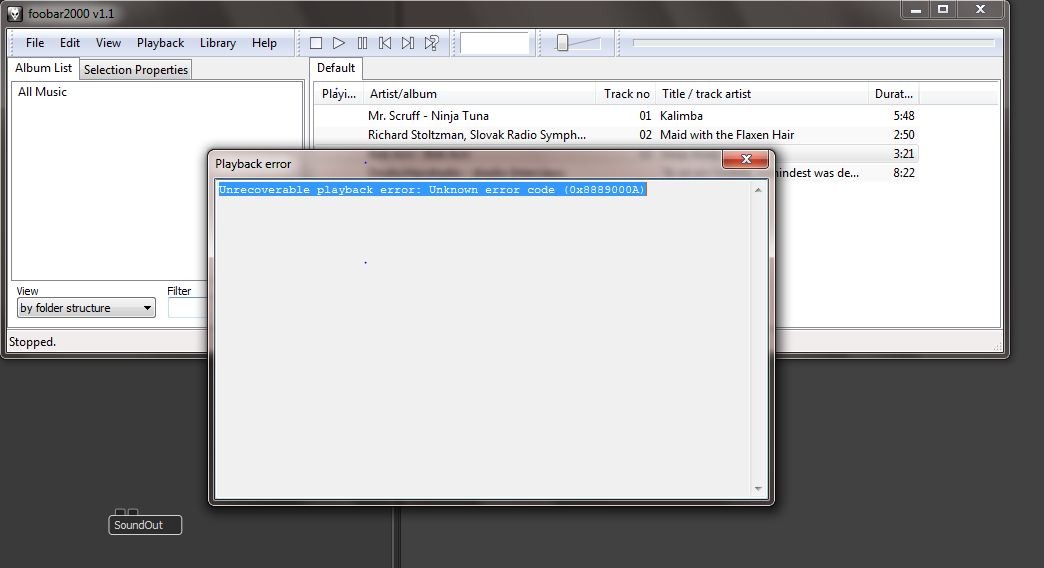Open the 'by folder structure' view dropdown
Screen dimensions: 1044x568
[86, 308]
